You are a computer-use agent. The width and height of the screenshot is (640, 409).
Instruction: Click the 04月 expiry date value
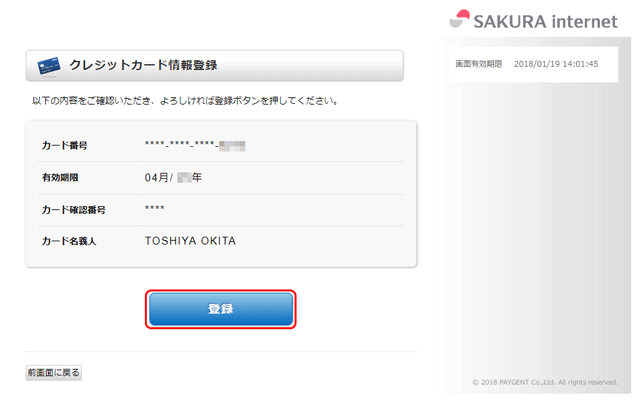[159, 178]
